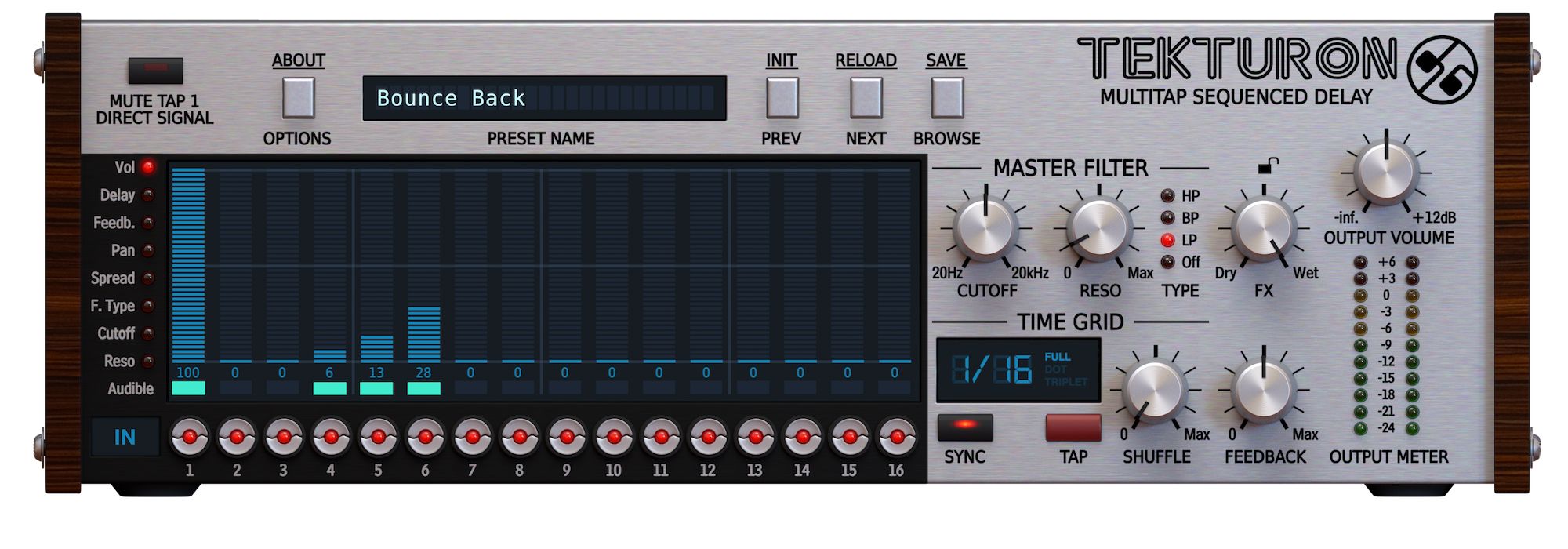
Task: Click tap 15 round button
Action: [849, 436]
